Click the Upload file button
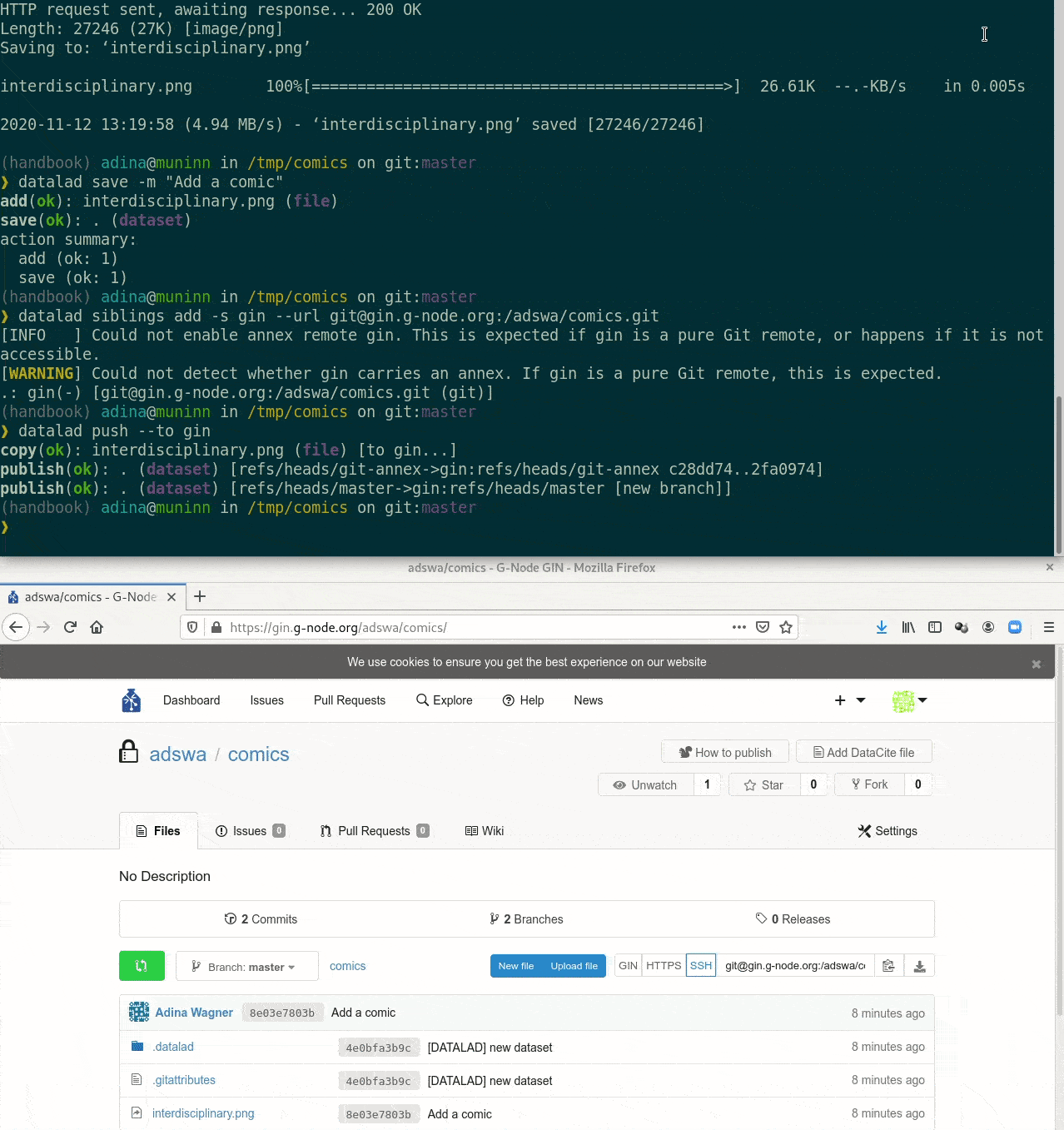 click(574, 966)
